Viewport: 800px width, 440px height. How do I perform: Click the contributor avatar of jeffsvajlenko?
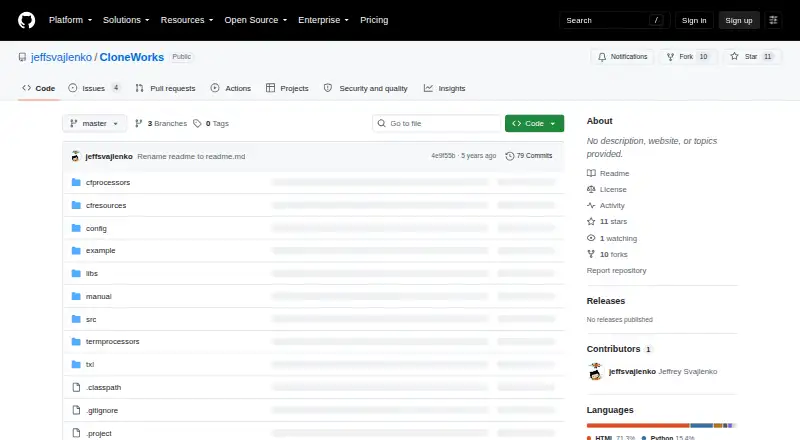595,372
